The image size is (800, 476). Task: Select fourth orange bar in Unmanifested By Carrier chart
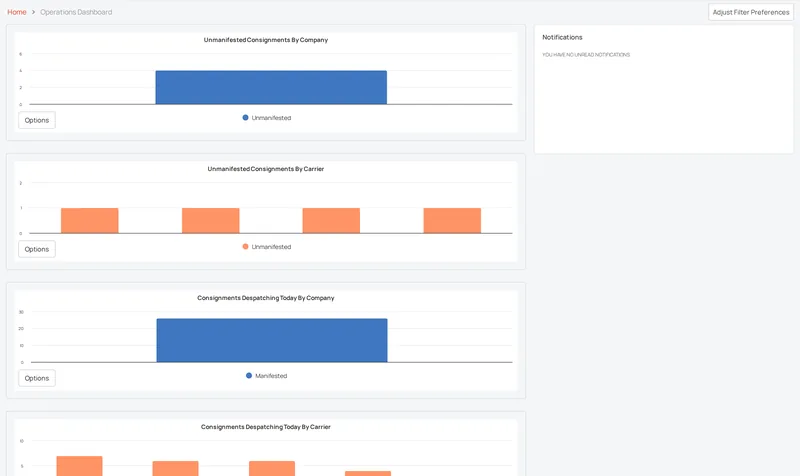(x=452, y=221)
